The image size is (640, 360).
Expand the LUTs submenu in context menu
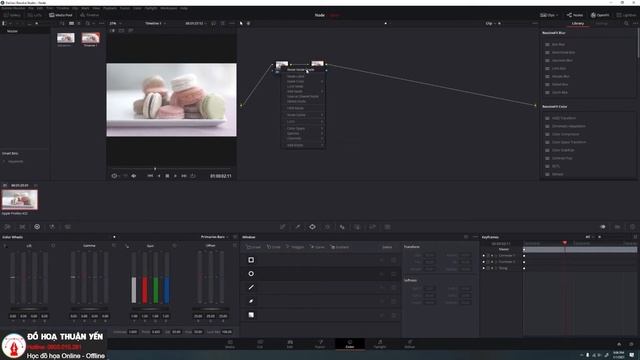303,122
